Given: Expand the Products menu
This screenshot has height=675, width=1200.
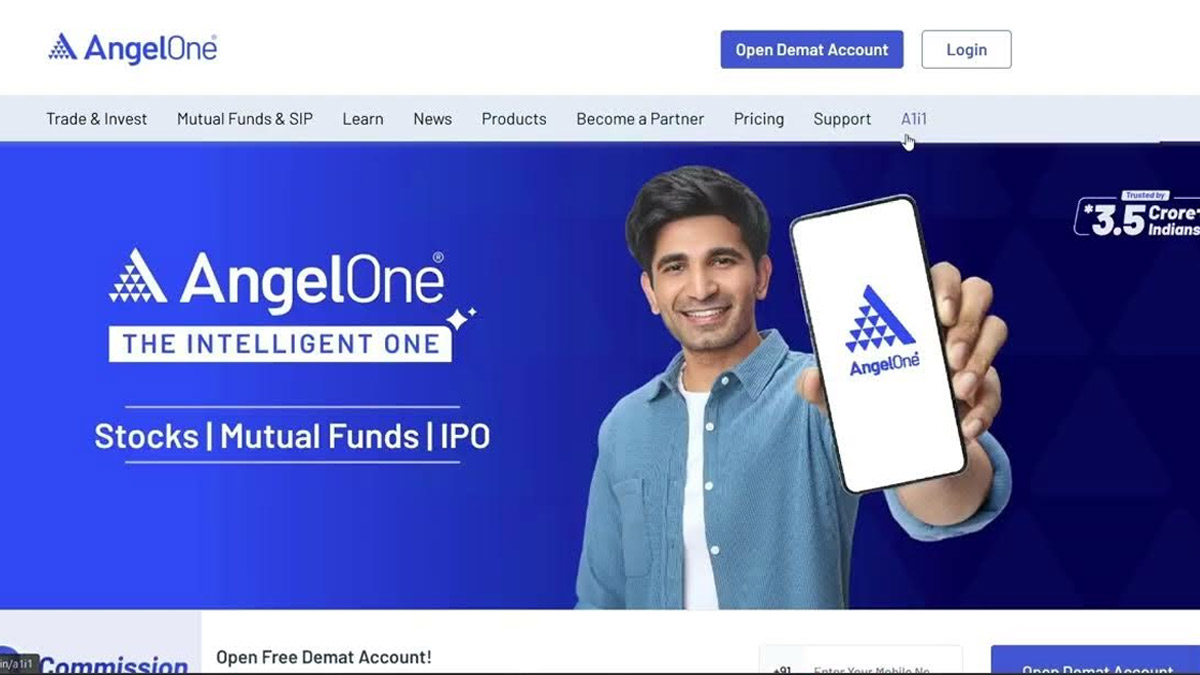Looking at the screenshot, I should pos(514,119).
